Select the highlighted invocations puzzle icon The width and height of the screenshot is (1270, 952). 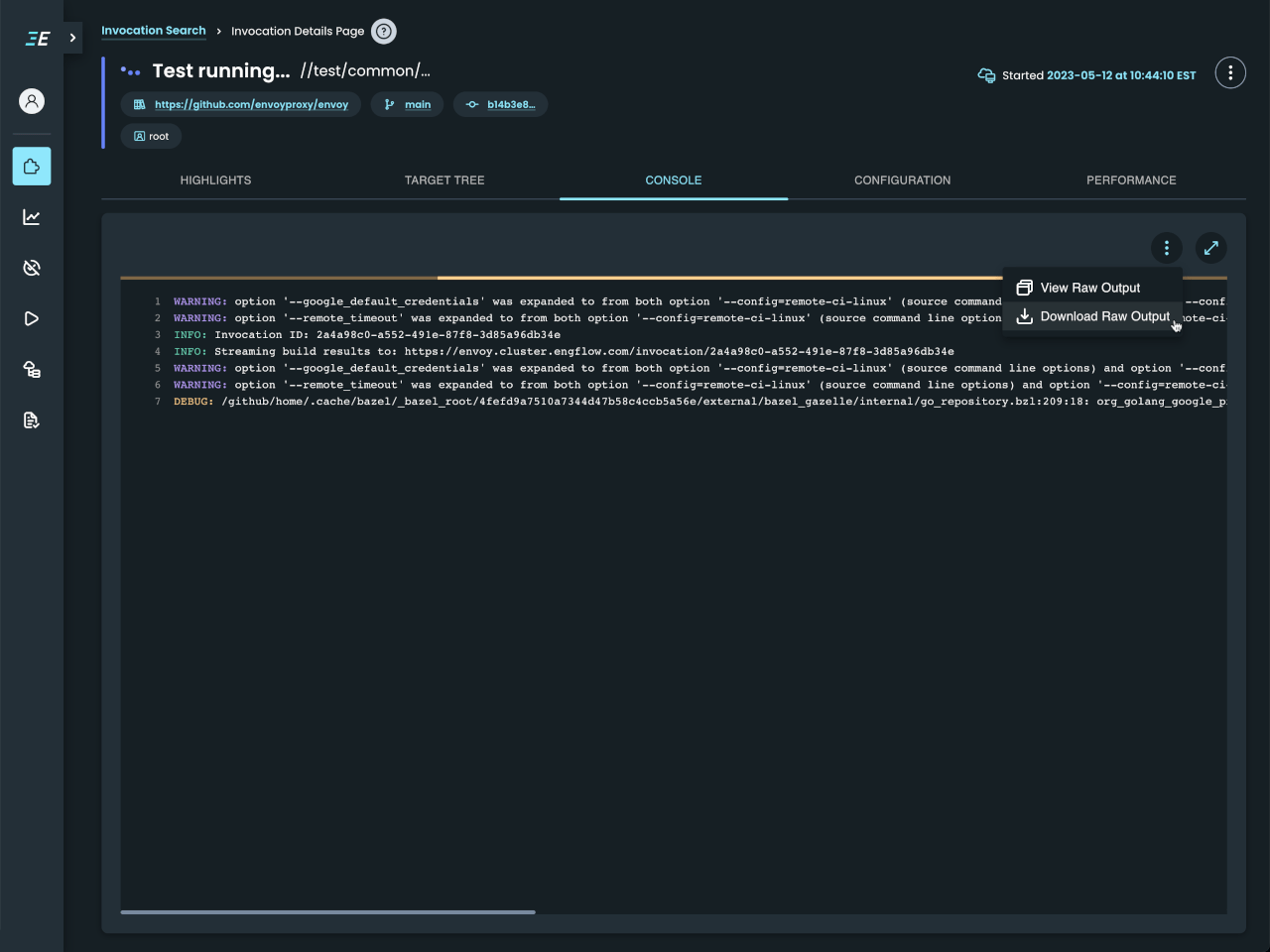pos(31,166)
